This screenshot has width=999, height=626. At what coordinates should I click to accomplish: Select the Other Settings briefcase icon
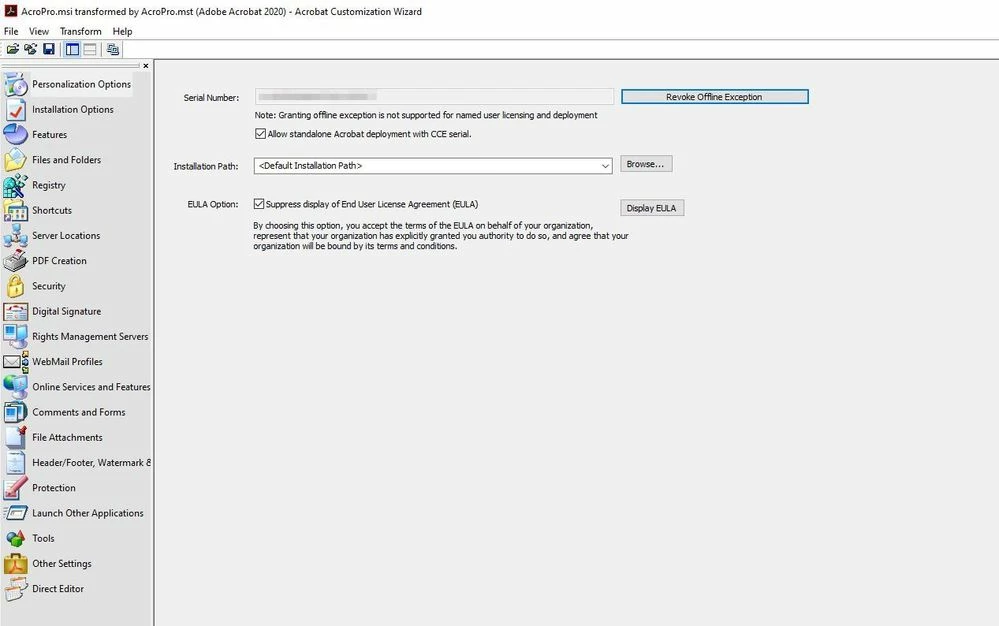click(x=15, y=564)
